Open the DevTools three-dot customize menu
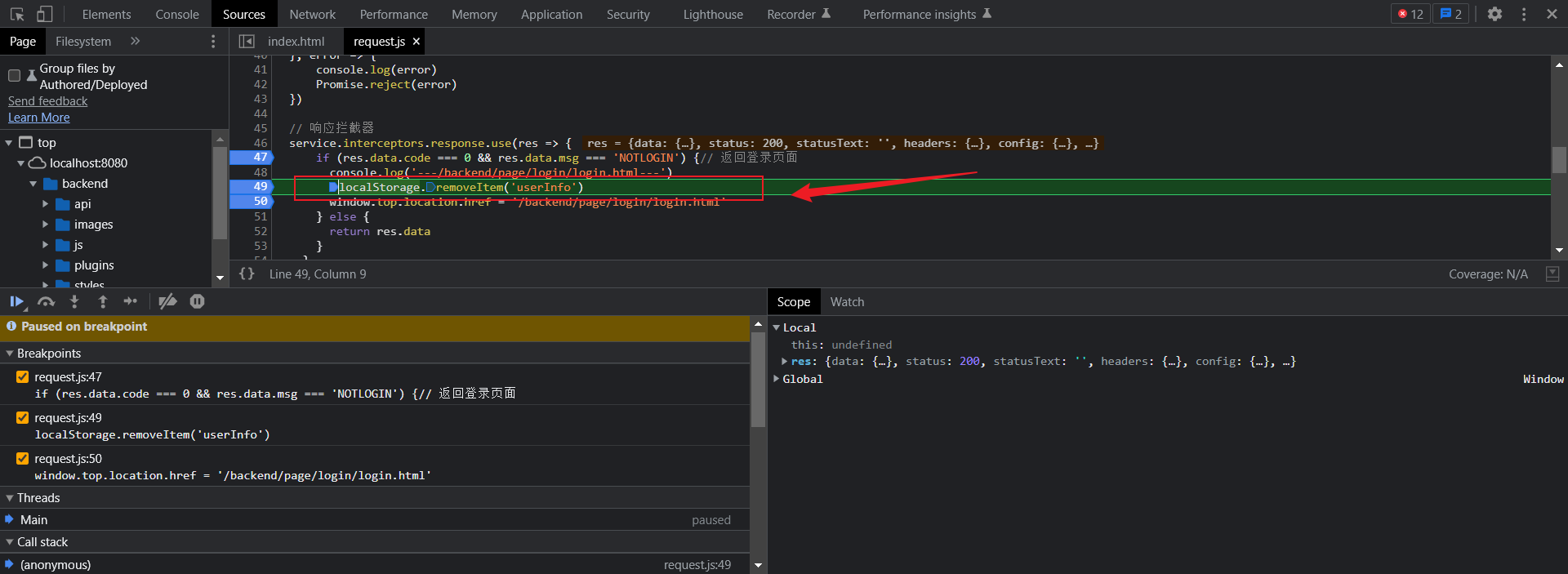The width and height of the screenshot is (1568, 574). pyautogui.click(x=1524, y=14)
